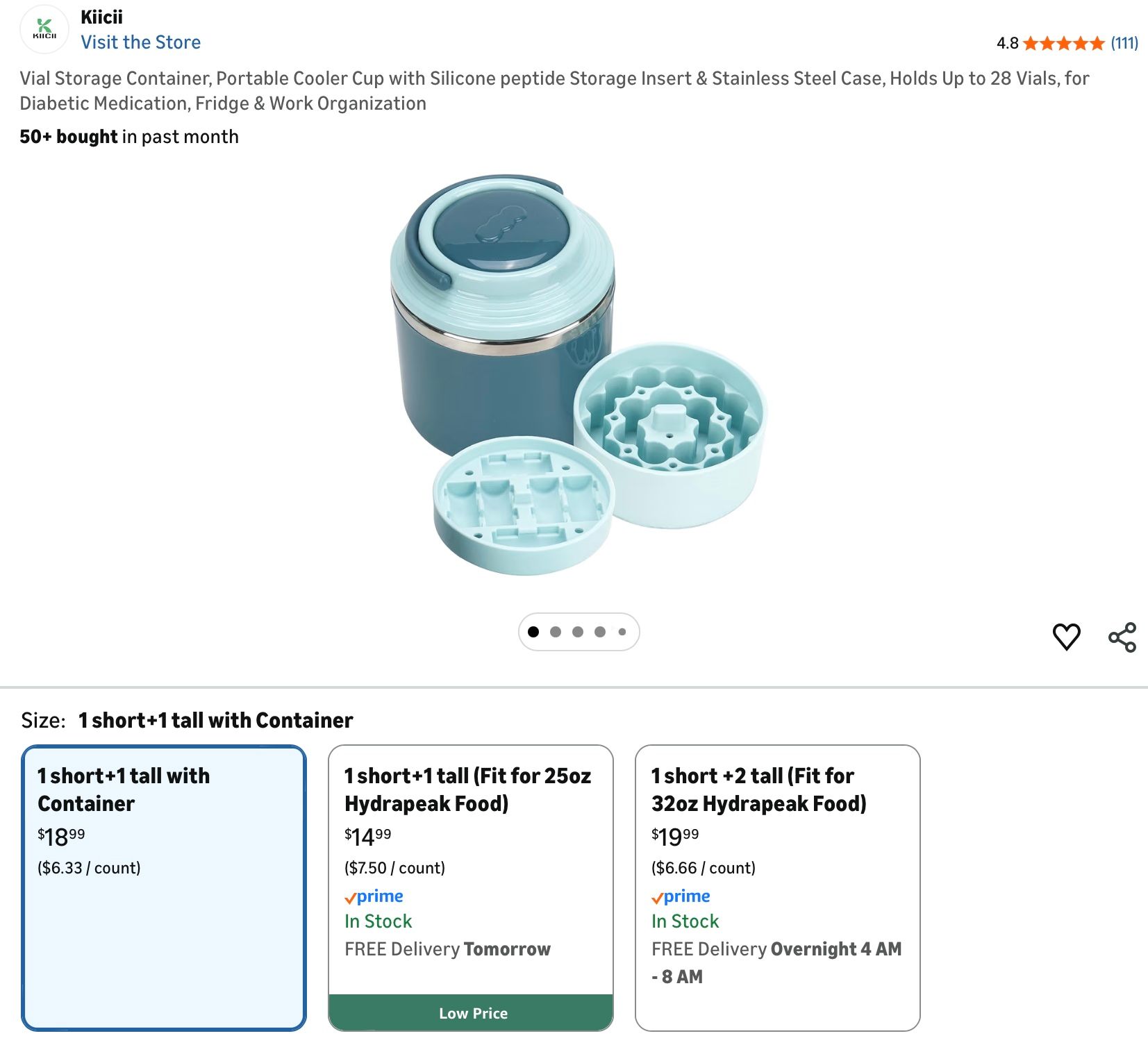Choose the 32oz Hydrapeak Food size option
This screenshot has width=1148, height=1045.
click(777, 887)
